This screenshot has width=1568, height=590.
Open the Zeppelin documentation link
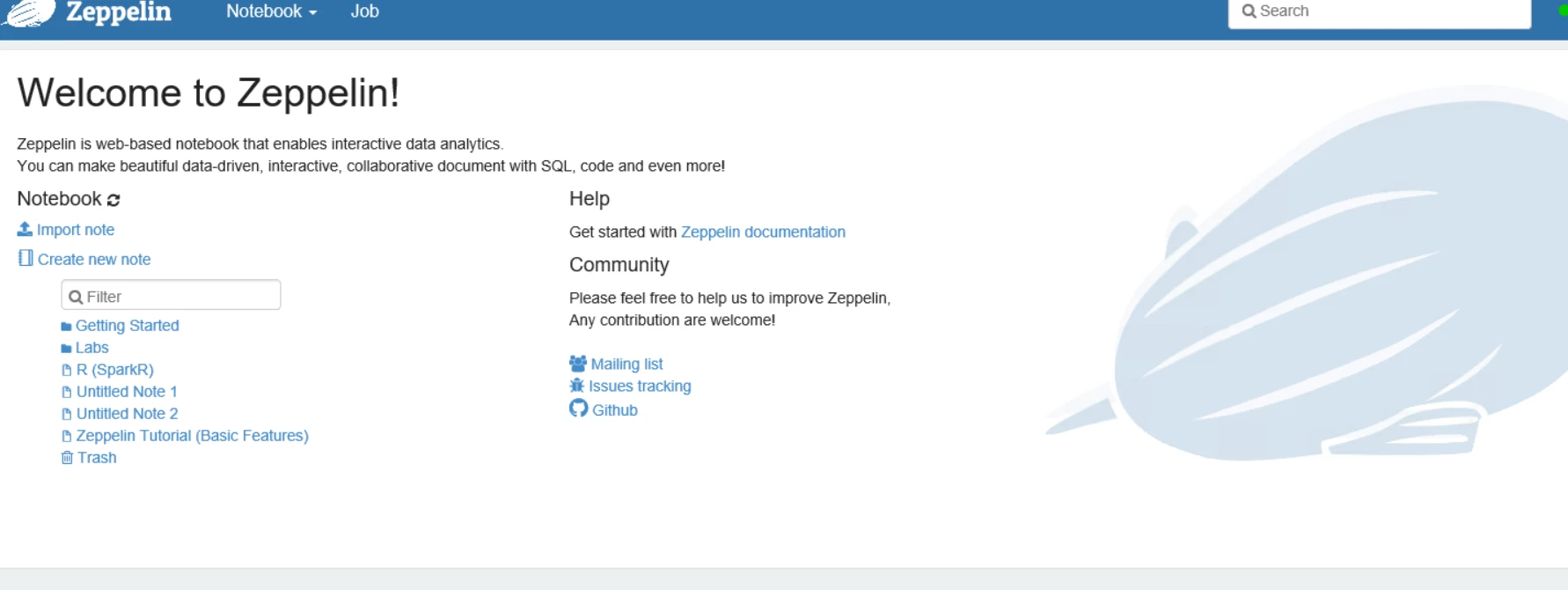[763, 232]
